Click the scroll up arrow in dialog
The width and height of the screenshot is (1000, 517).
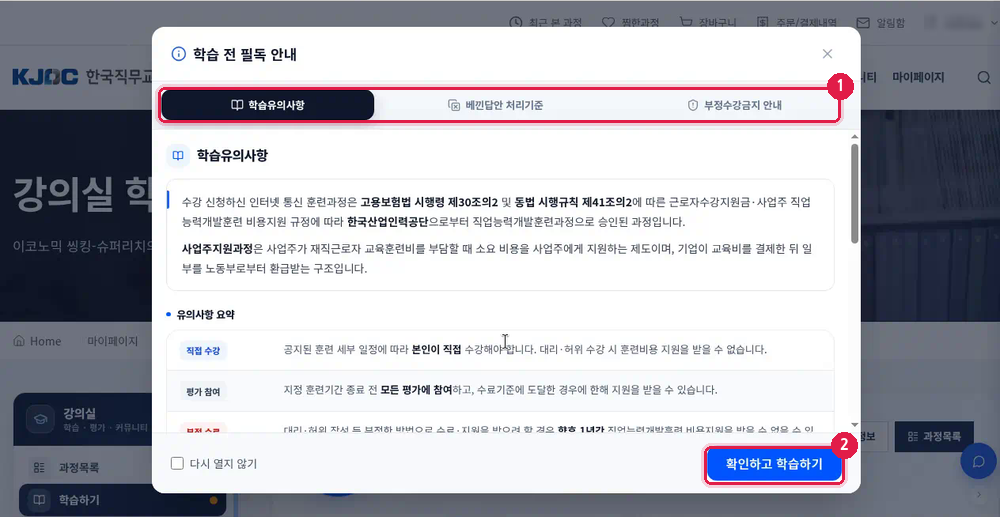(x=855, y=136)
